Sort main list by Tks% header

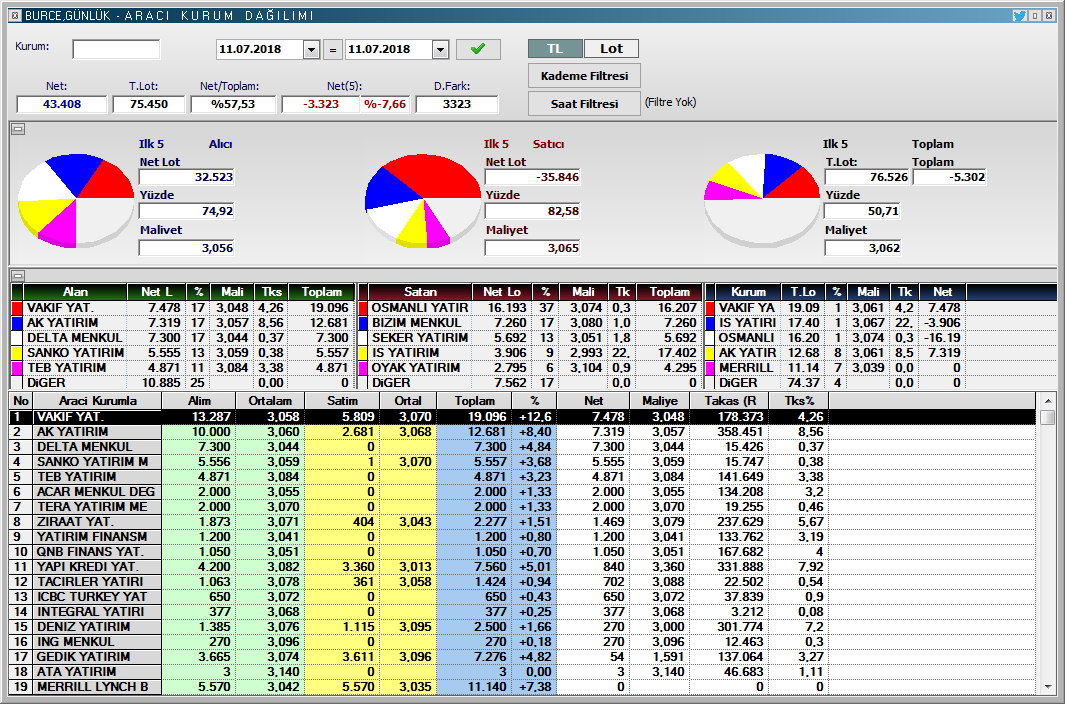pos(799,401)
